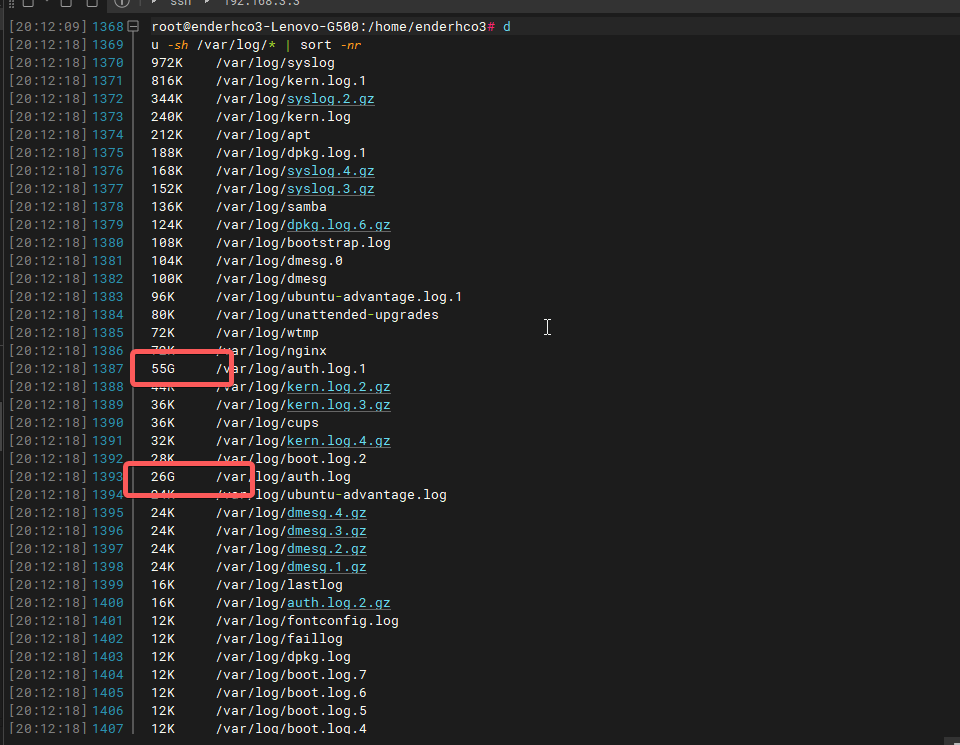Click line number 1380
Viewport: 960px width, 745px height.
click(108, 242)
